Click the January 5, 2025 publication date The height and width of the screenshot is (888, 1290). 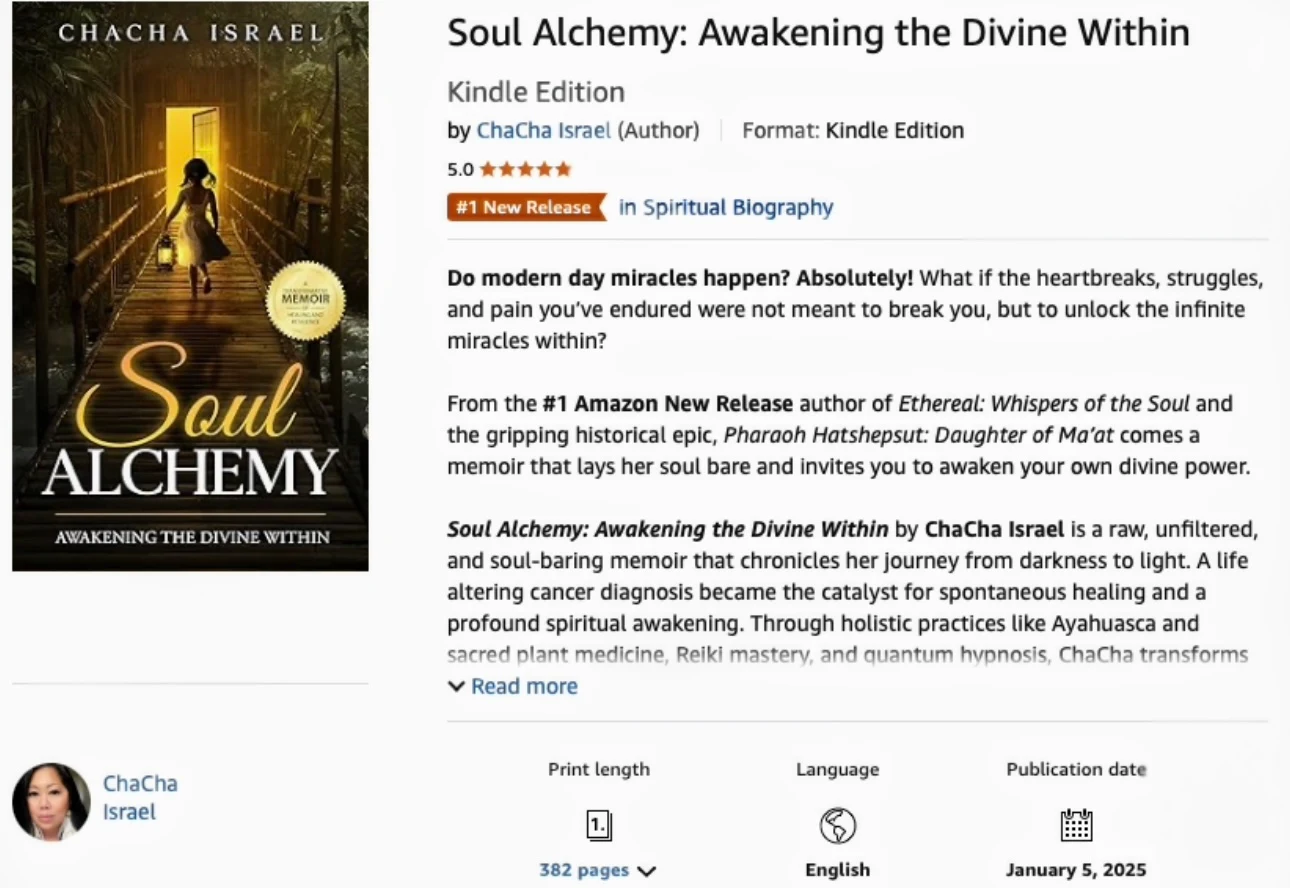1076,870
